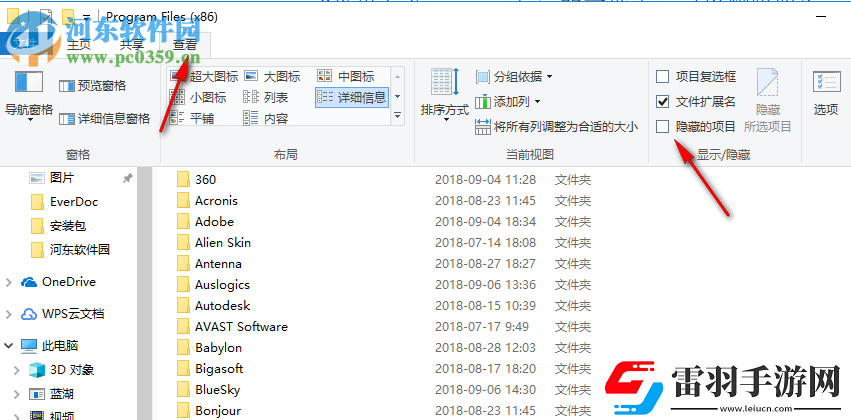Expand the 蓝湖 tree node
Screen dimensions: 851x420
tap(17, 394)
